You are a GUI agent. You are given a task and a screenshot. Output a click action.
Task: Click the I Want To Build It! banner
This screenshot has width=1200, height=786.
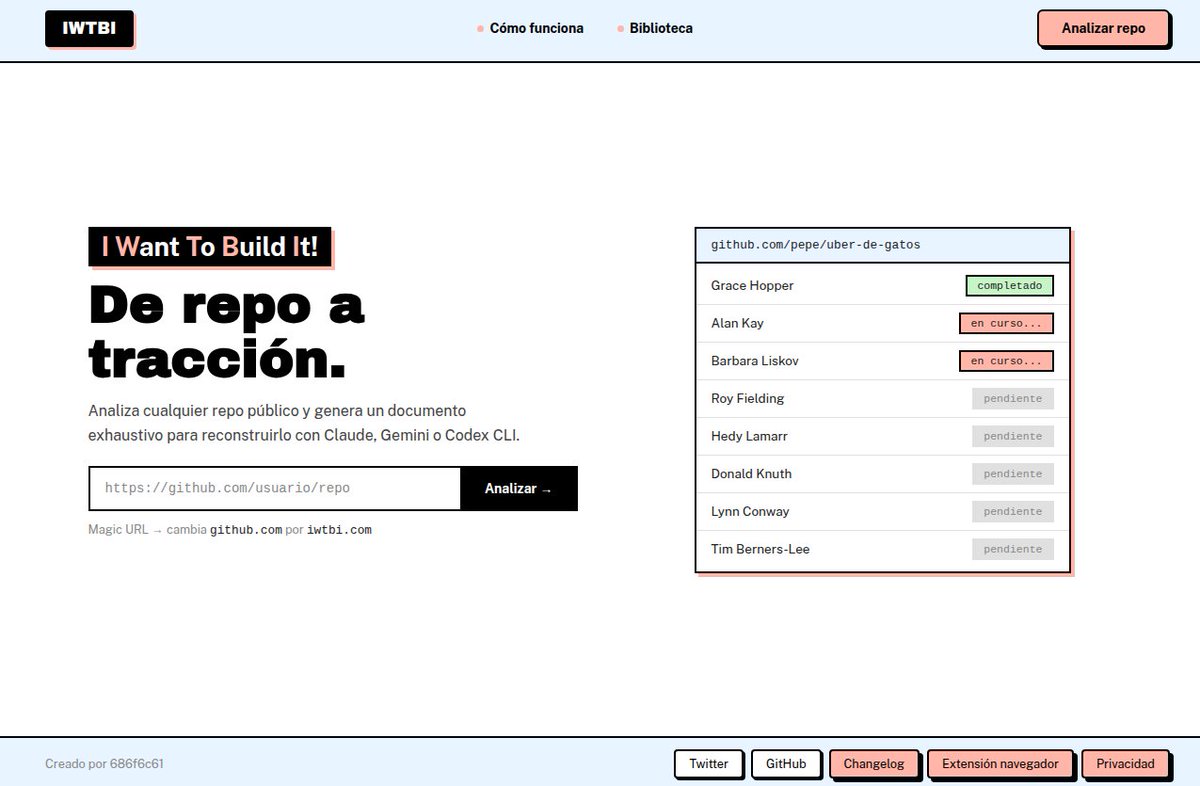click(x=210, y=246)
